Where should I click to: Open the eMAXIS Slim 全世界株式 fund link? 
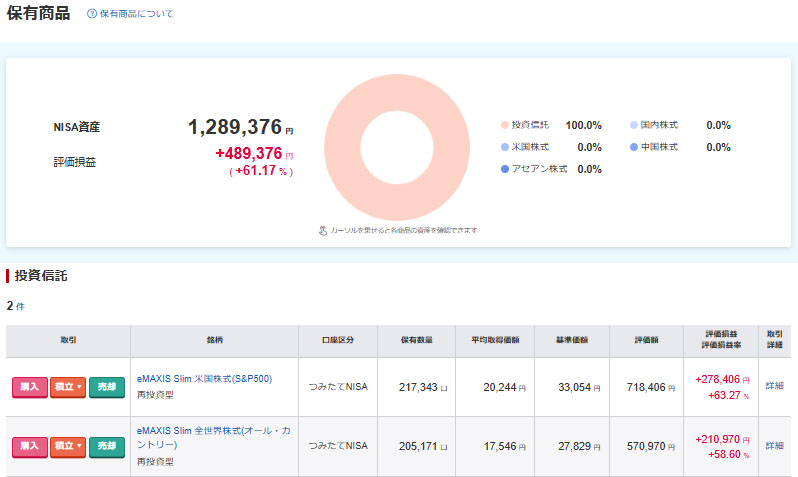point(206,437)
